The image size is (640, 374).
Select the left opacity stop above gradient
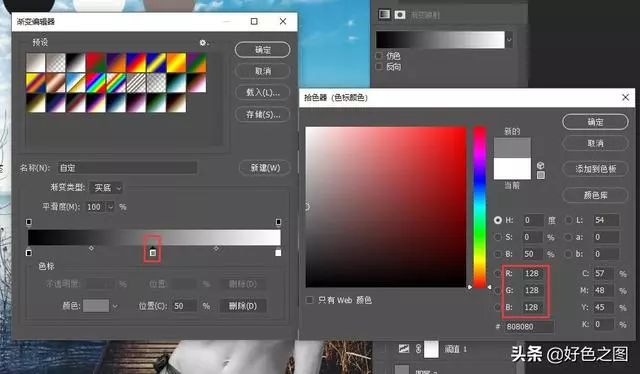click(29, 222)
